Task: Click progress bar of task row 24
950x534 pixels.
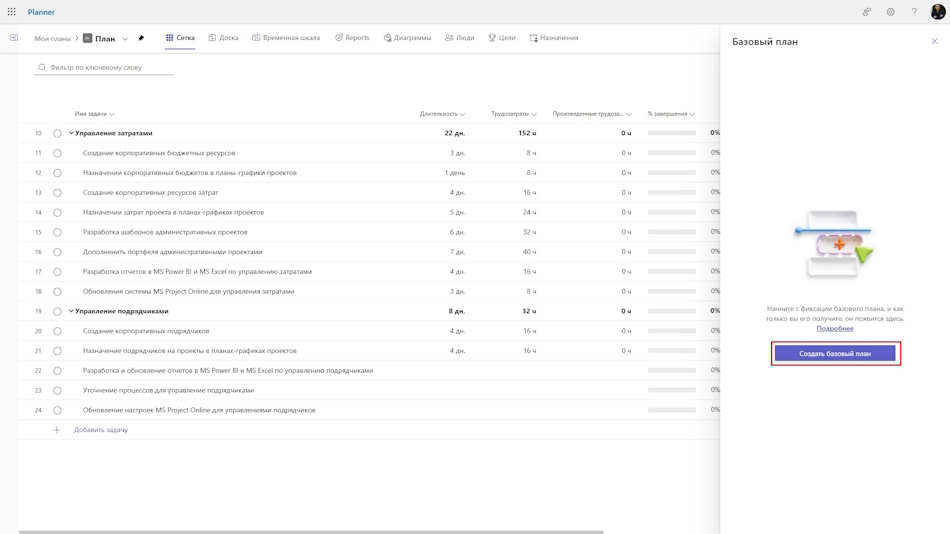Action: (671, 410)
